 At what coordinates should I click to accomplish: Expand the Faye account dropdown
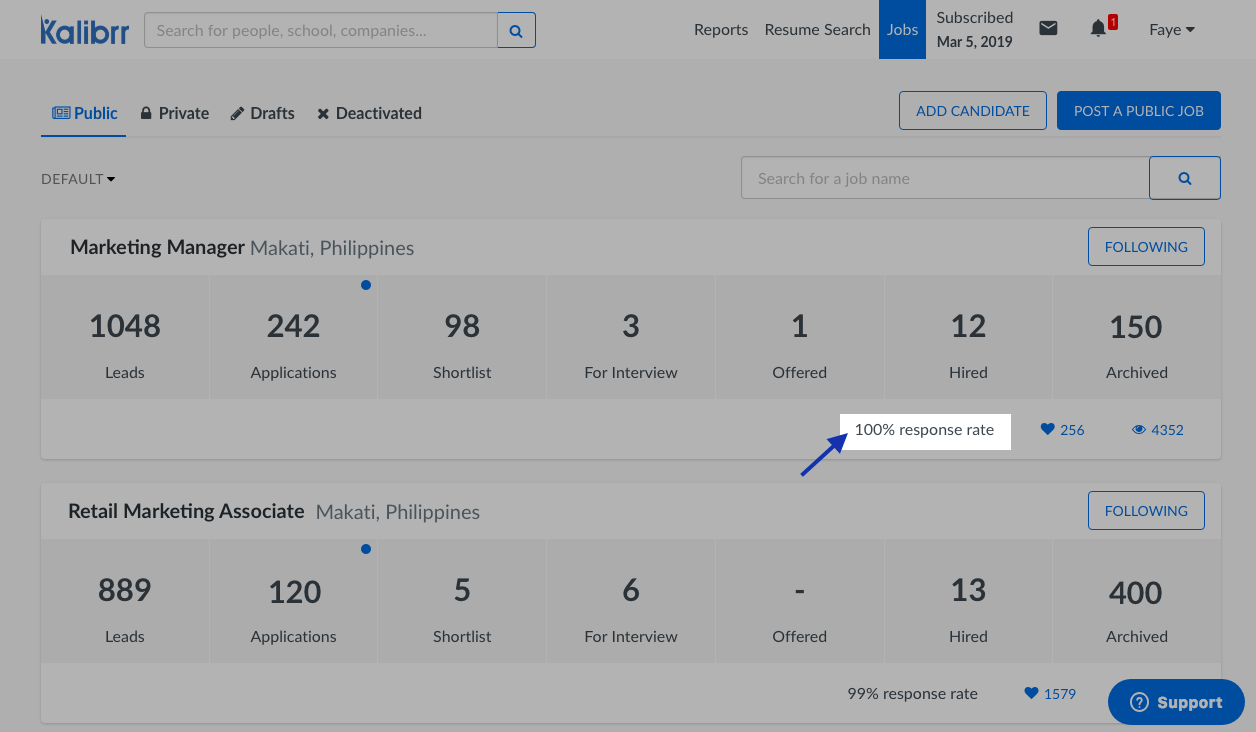click(x=1171, y=30)
